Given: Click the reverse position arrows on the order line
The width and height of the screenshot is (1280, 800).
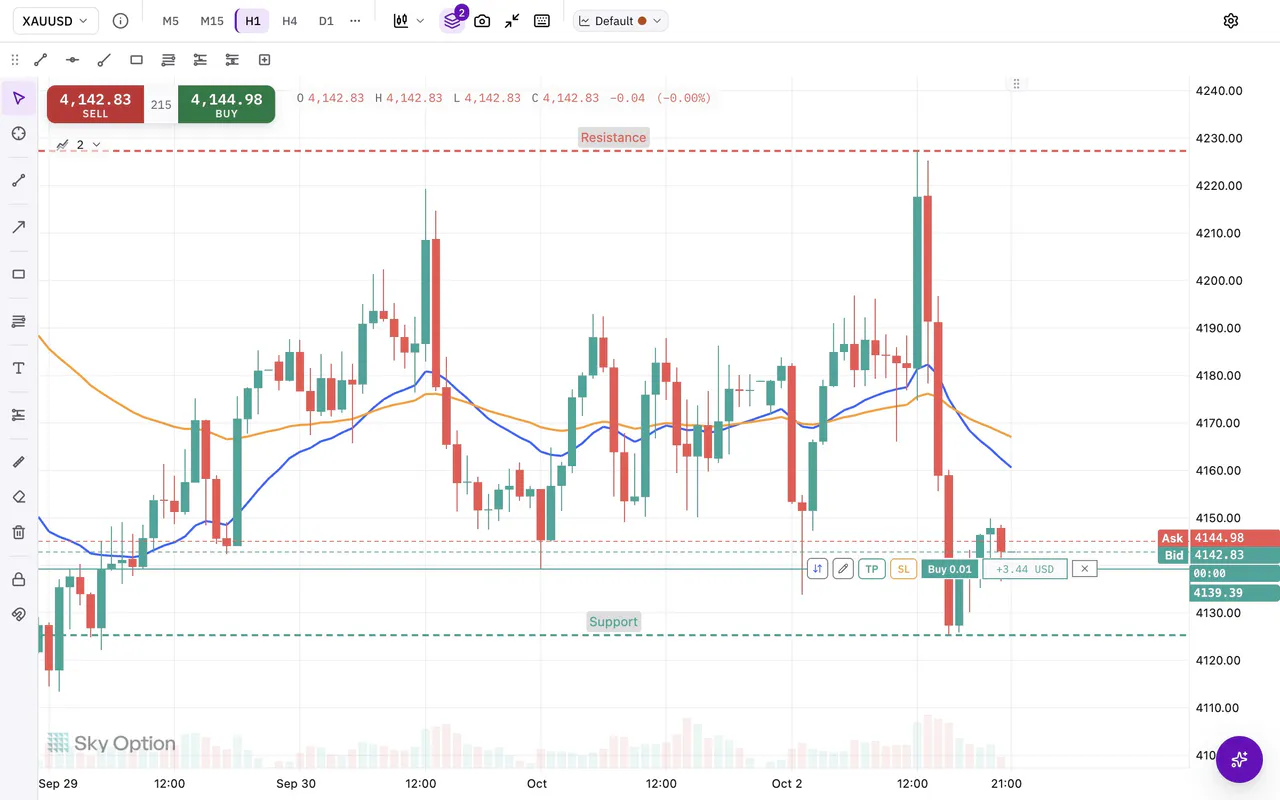Looking at the screenshot, I should tap(817, 569).
